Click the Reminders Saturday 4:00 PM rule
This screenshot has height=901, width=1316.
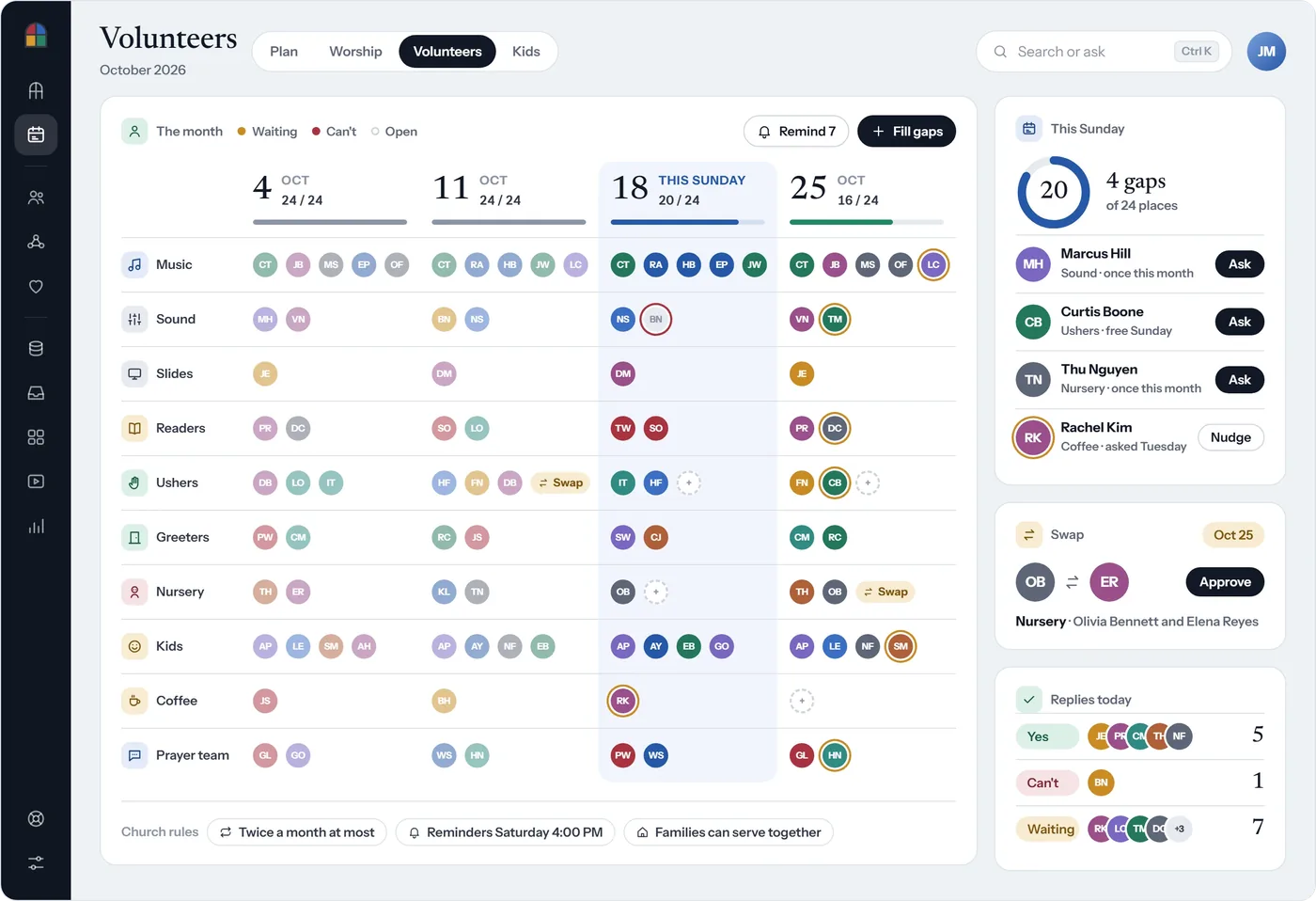coord(506,832)
